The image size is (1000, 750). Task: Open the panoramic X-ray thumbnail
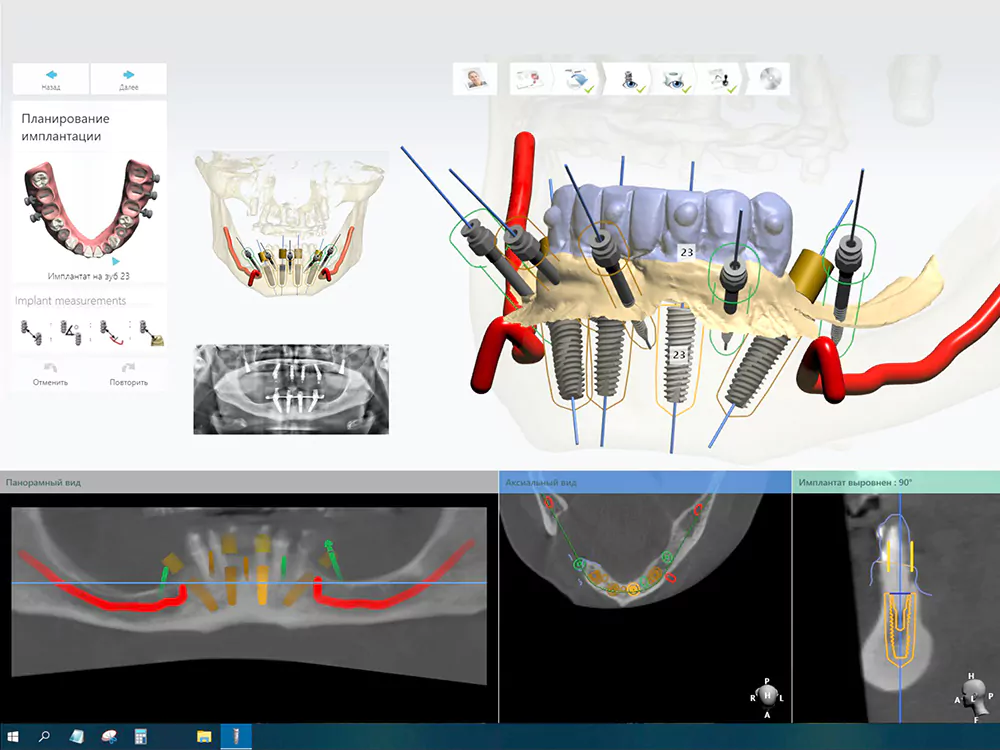(291, 390)
